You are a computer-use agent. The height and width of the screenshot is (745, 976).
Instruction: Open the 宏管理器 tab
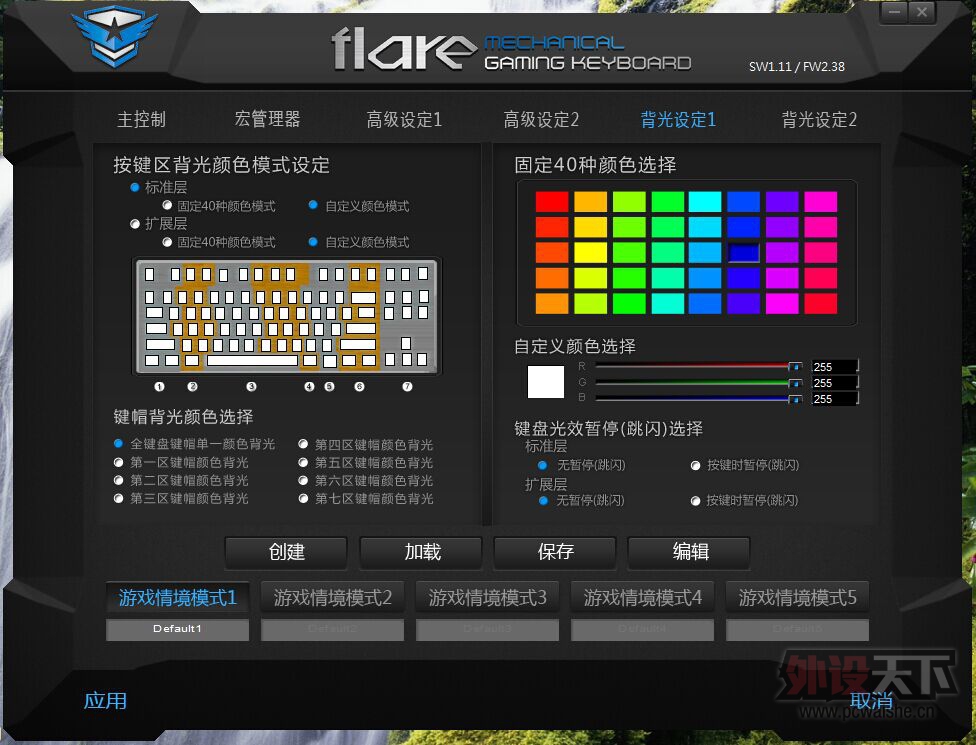tap(268, 119)
